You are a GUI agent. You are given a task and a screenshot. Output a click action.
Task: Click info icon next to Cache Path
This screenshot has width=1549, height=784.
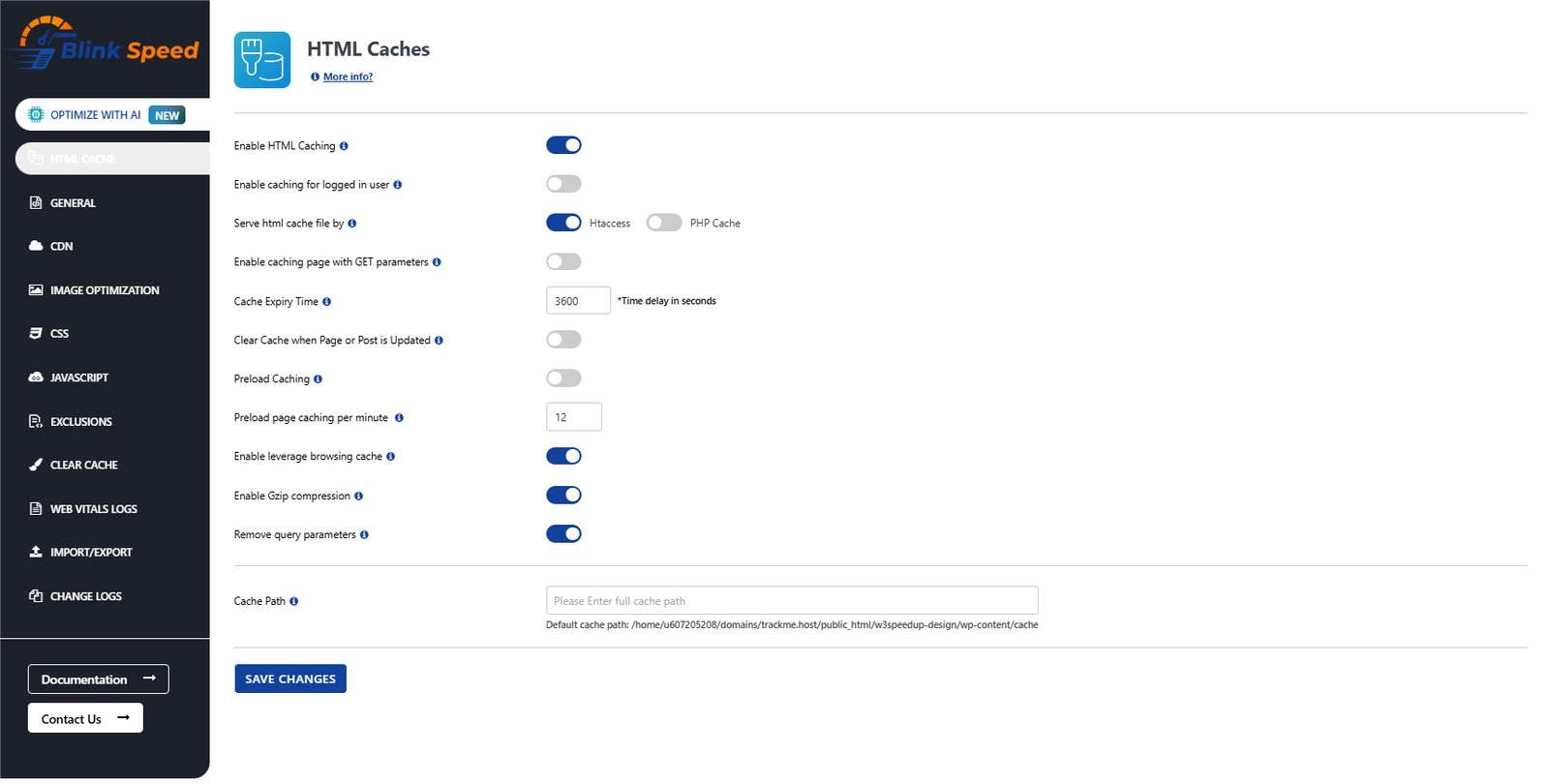tap(294, 602)
